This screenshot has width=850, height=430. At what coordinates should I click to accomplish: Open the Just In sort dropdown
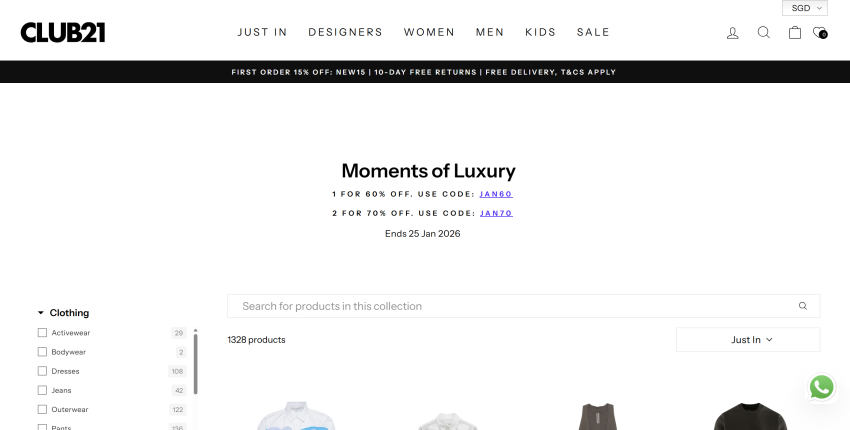pos(748,340)
